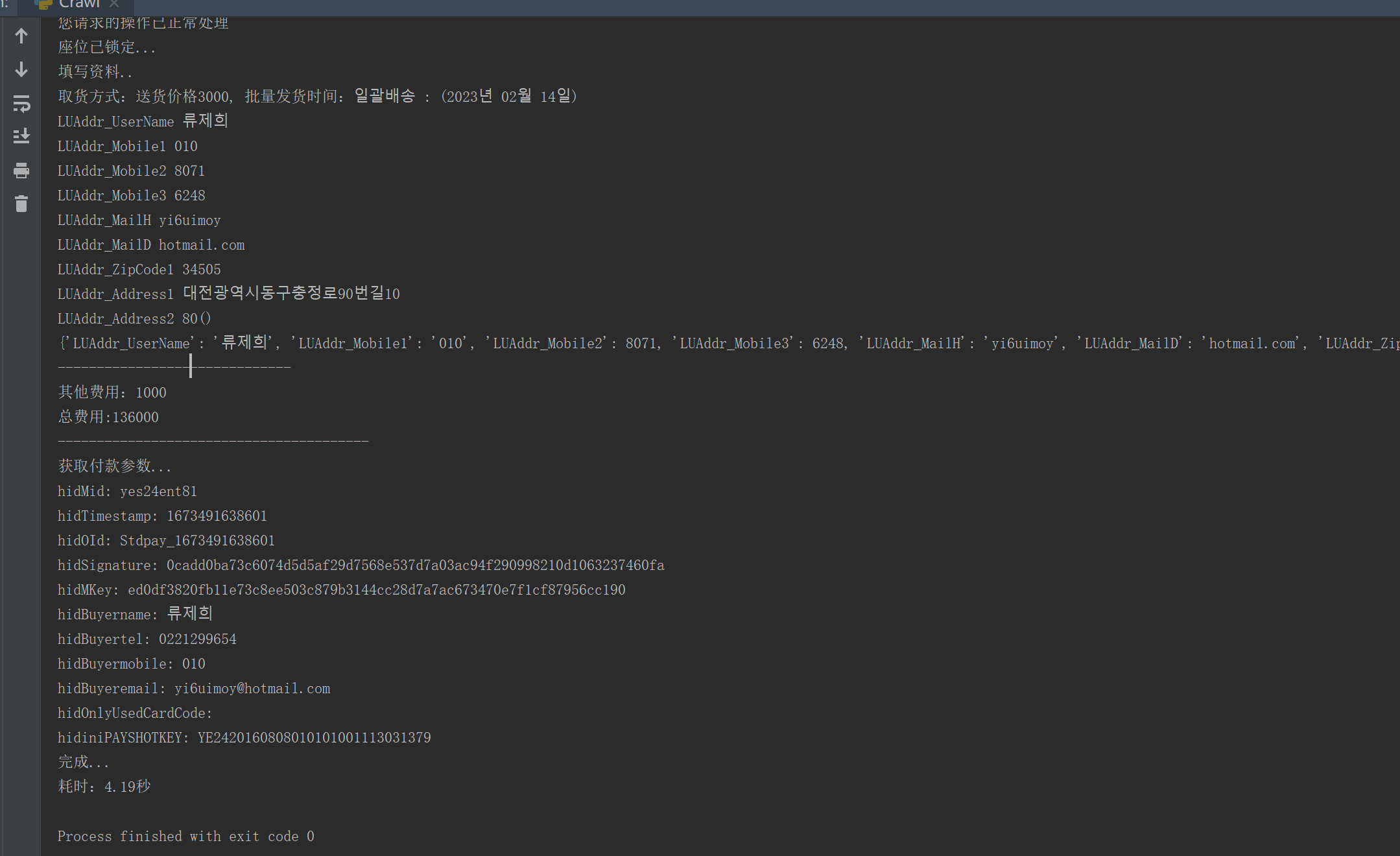Click the Down the Stack Trace arrow
This screenshot has height=856, width=1400.
click(21, 69)
